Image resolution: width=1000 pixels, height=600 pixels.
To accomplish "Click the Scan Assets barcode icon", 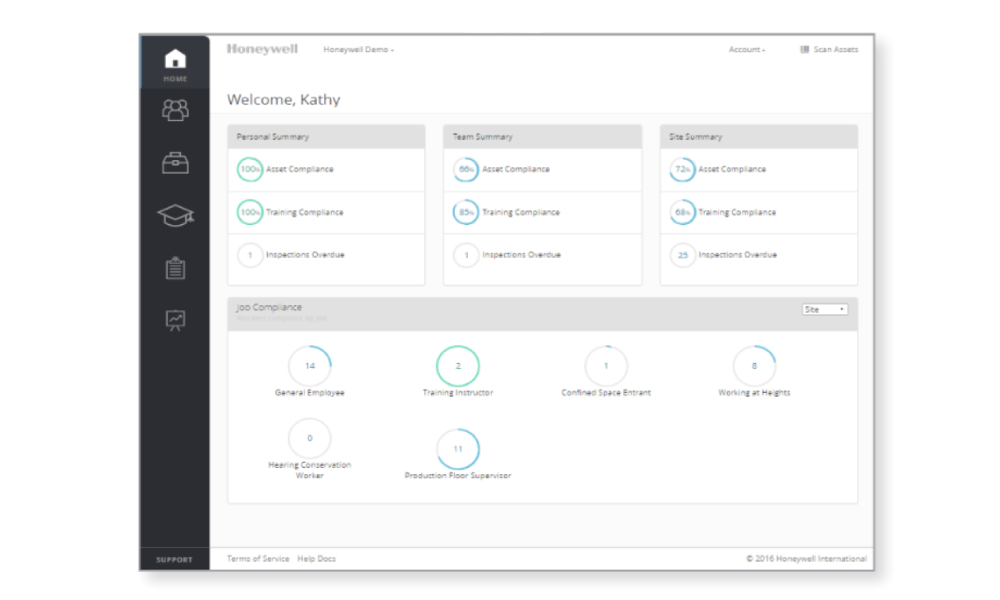I will [804, 49].
